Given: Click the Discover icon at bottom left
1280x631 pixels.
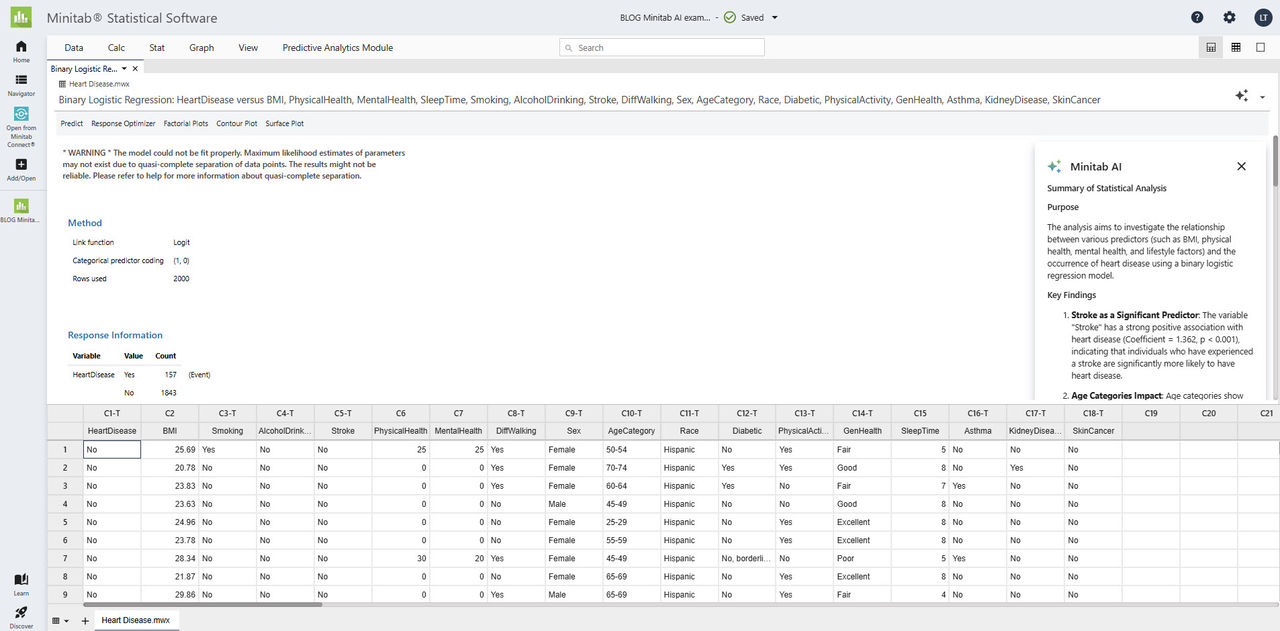Looking at the screenshot, I should (x=20, y=611).
